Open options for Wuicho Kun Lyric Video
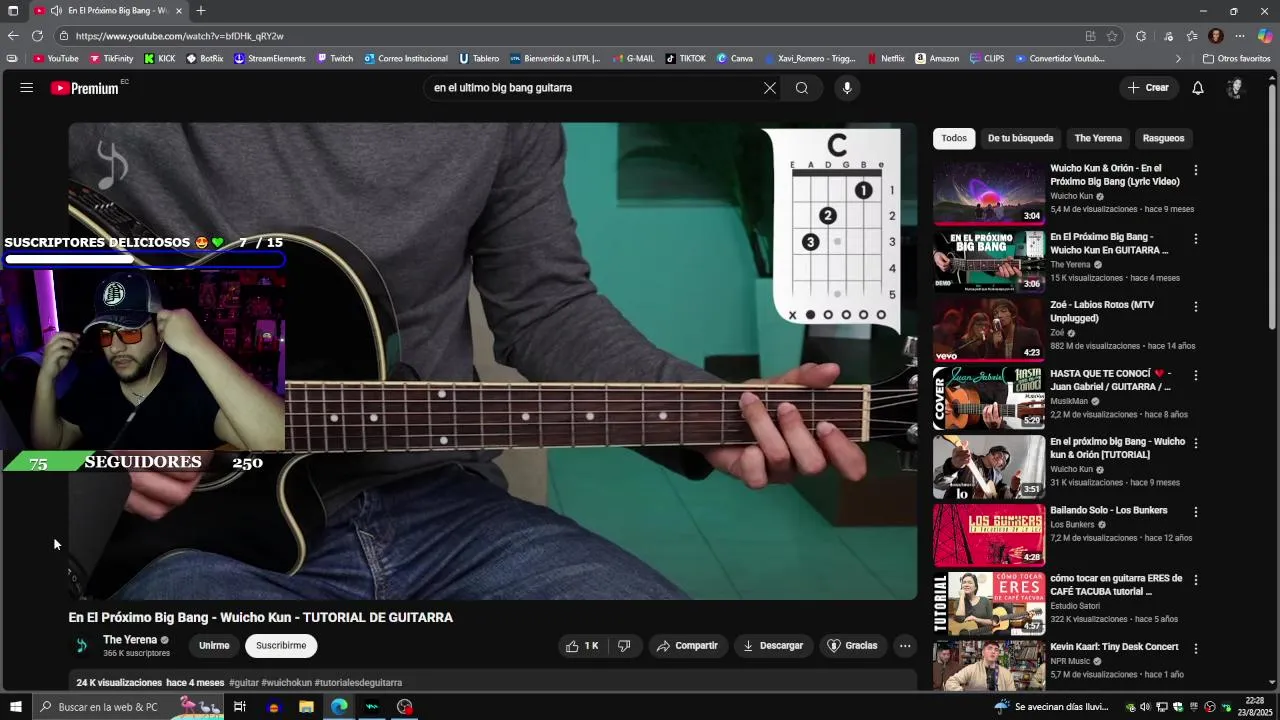The width and height of the screenshot is (1280, 720). point(1195,171)
